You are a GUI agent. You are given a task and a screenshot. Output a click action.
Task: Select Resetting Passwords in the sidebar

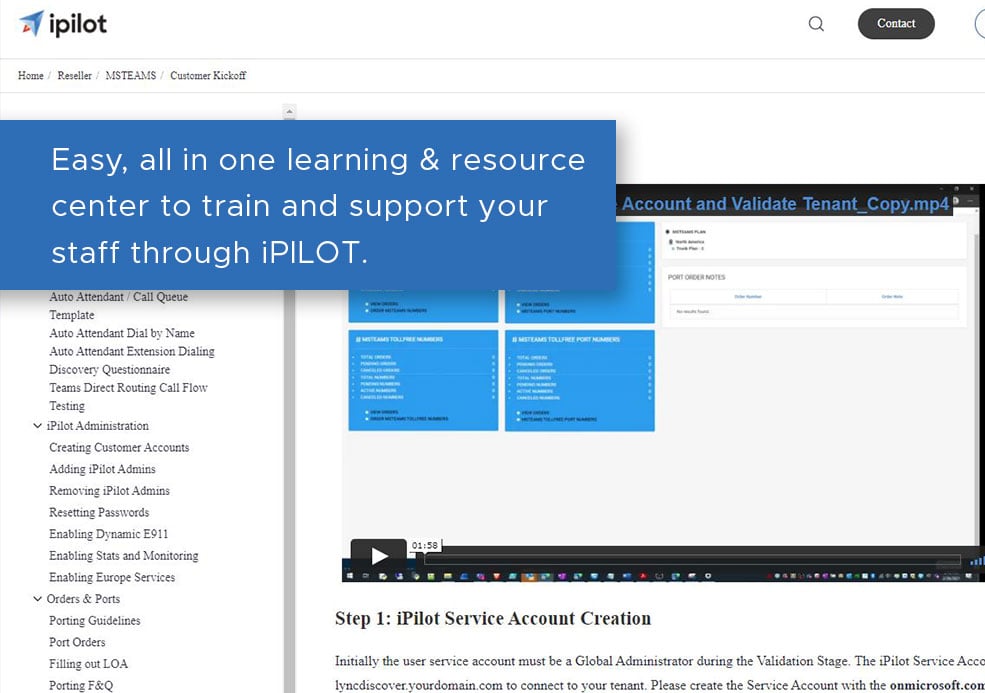click(x=98, y=512)
